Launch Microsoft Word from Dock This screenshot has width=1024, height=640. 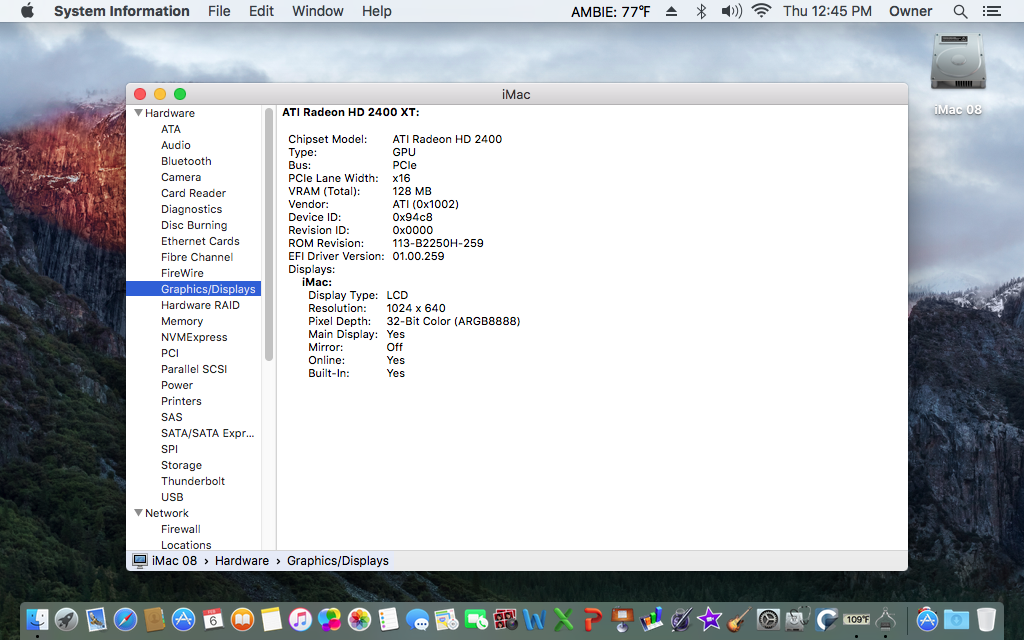(x=534, y=619)
